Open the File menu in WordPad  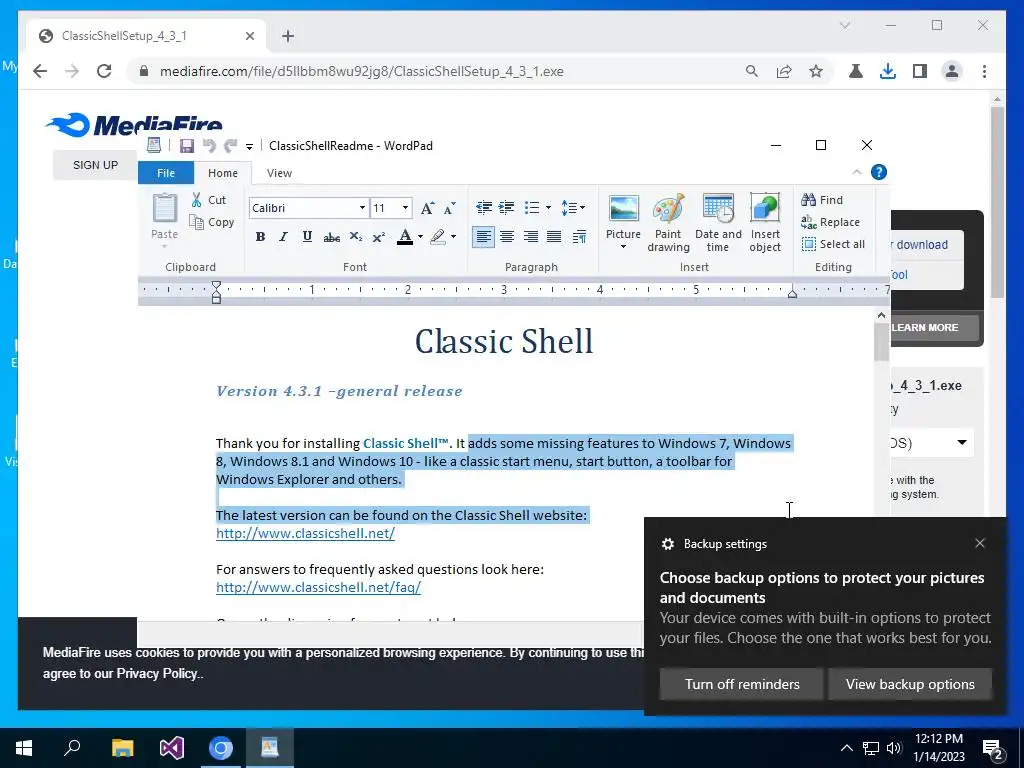tap(166, 173)
